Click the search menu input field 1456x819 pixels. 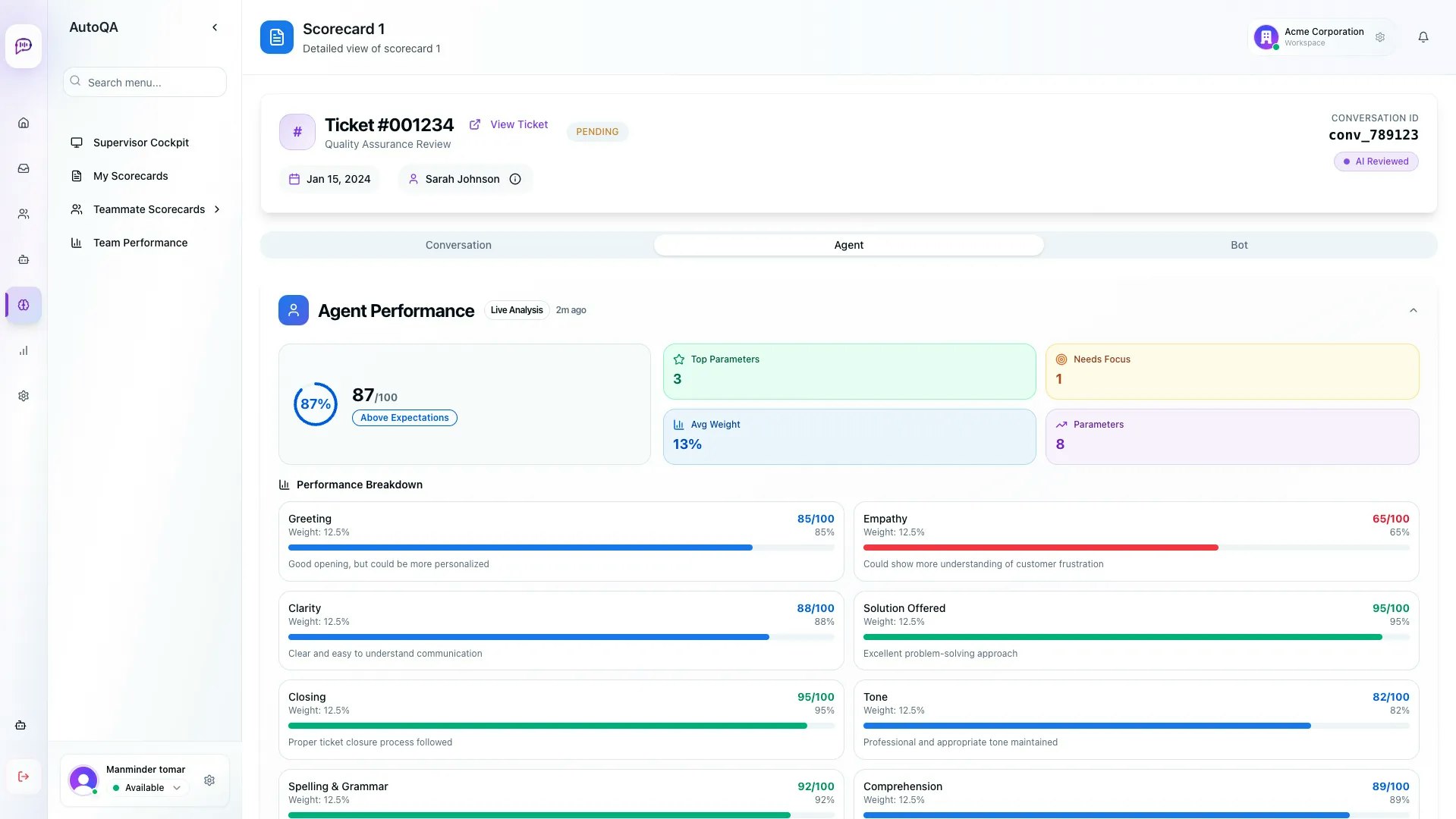[x=144, y=82]
